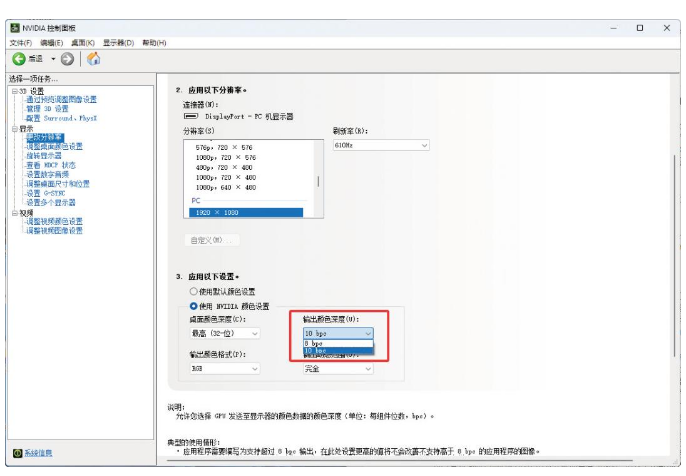Click the 自定义 button
Image resolution: width=686 pixels, height=476 pixels.
pyautogui.click(x=212, y=240)
